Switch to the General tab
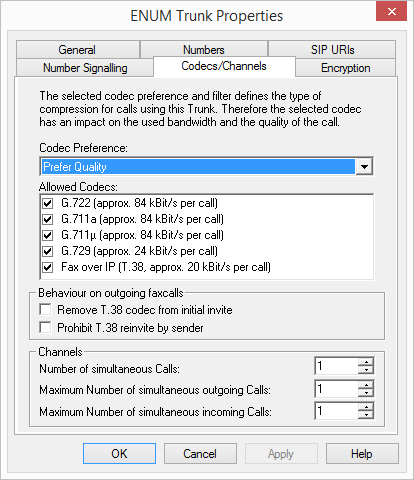 pyautogui.click(x=77, y=50)
